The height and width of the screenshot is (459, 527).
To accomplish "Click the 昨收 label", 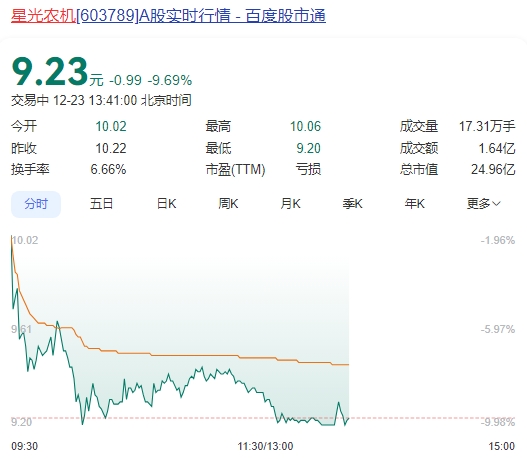I will tap(24, 148).
